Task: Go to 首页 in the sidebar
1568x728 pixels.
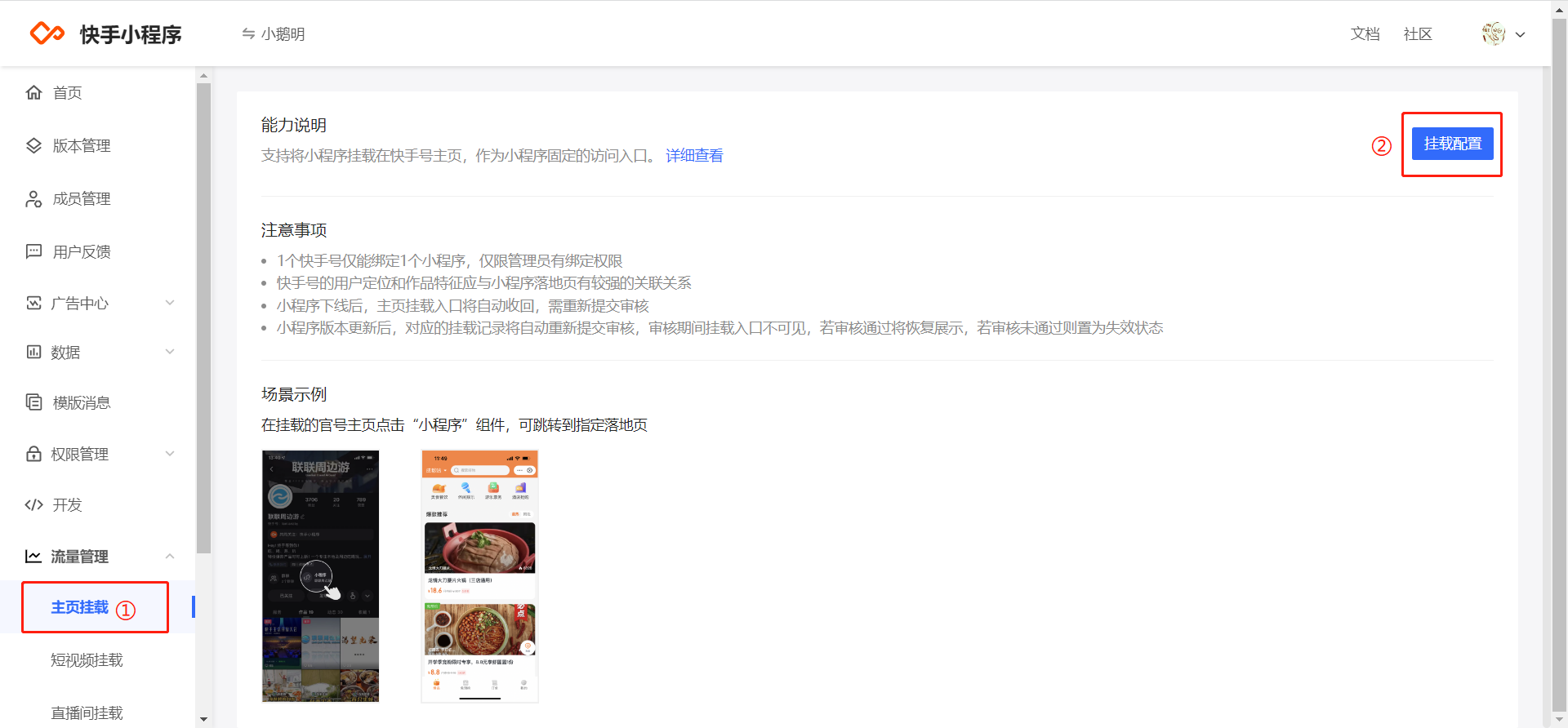Action: point(67,93)
